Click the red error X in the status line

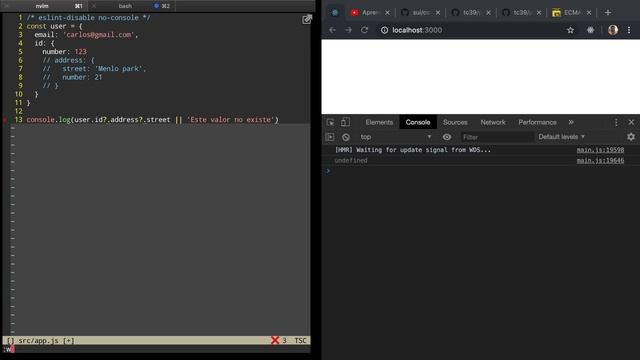(x=275, y=340)
